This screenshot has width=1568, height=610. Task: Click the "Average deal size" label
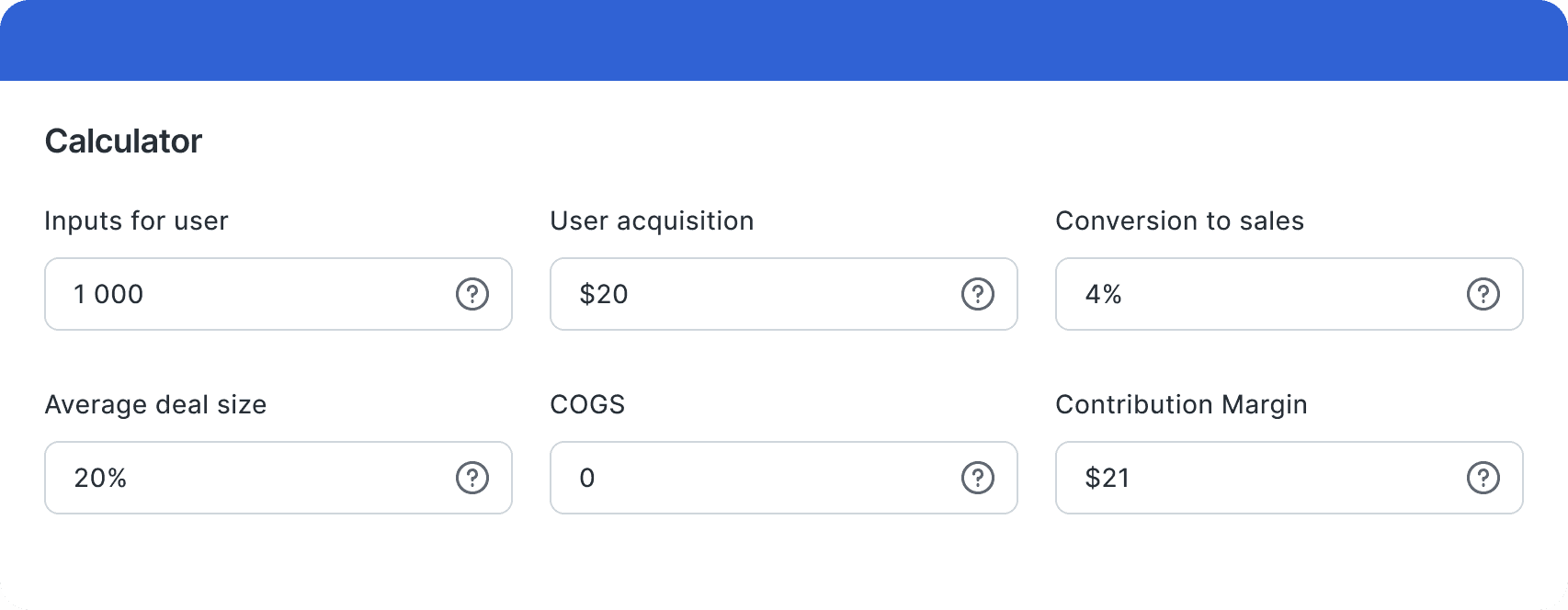pyautogui.click(x=155, y=405)
